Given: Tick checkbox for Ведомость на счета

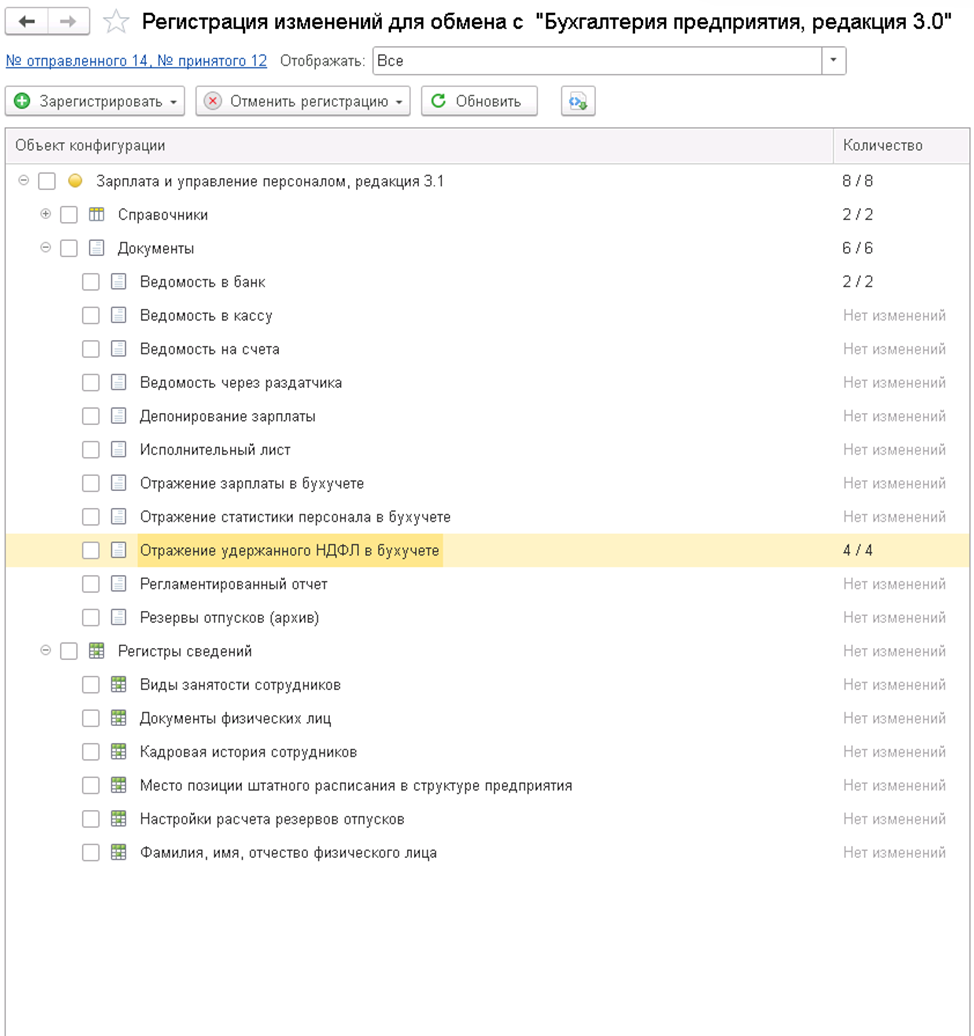Looking at the screenshot, I should (91, 349).
